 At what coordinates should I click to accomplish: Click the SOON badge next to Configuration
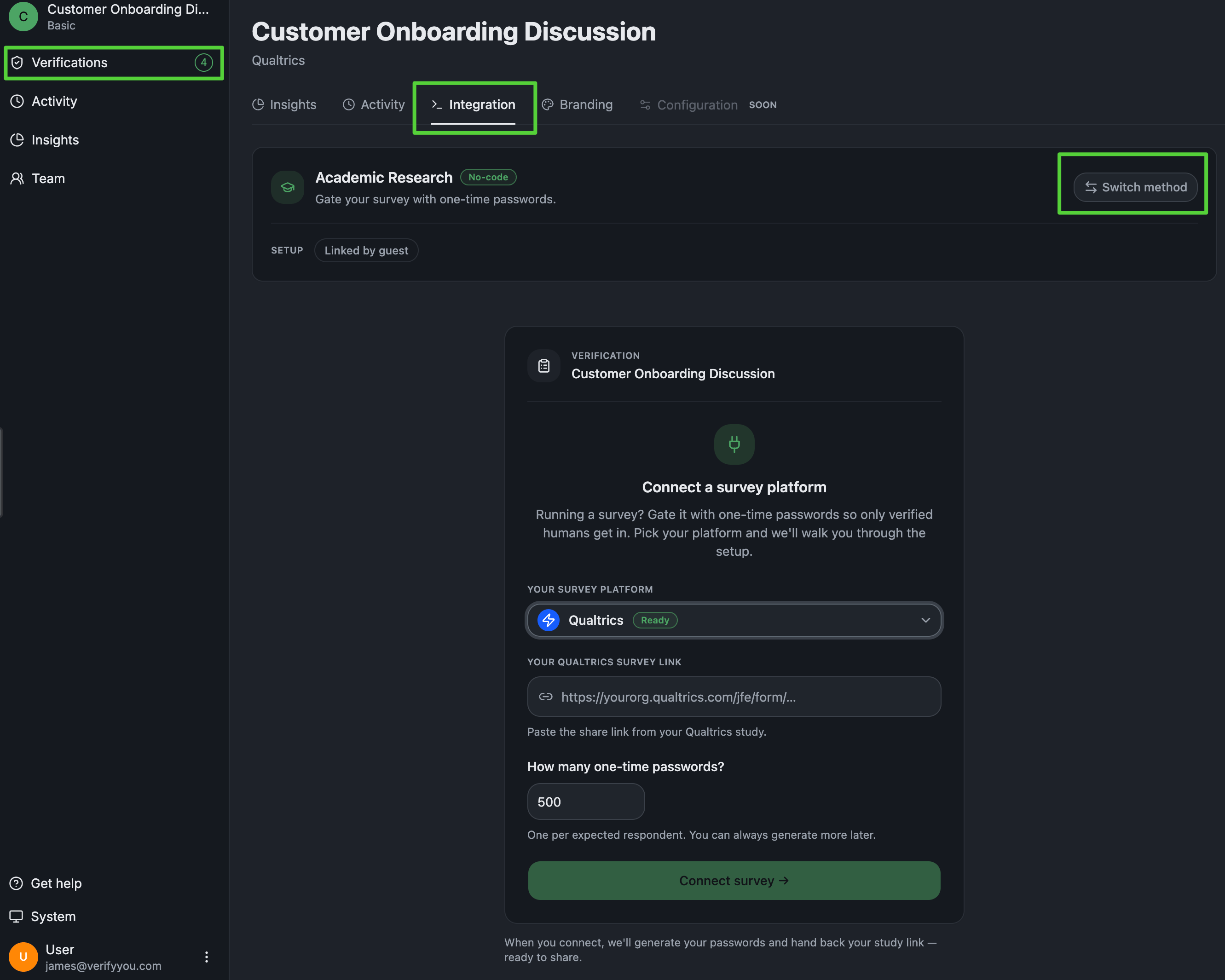click(x=763, y=105)
